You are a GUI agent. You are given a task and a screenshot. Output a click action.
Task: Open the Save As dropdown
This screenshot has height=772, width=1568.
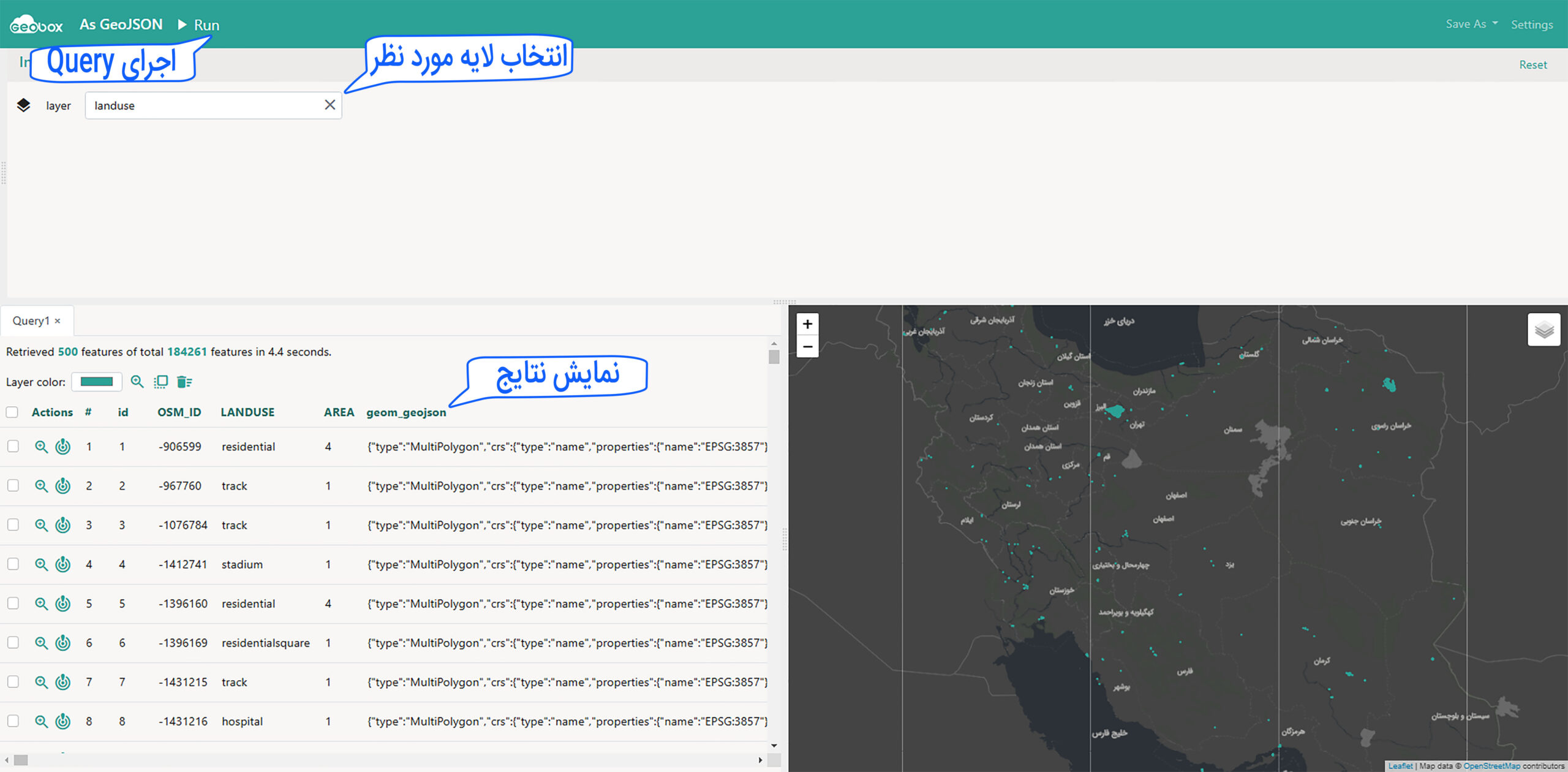pyautogui.click(x=1471, y=24)
